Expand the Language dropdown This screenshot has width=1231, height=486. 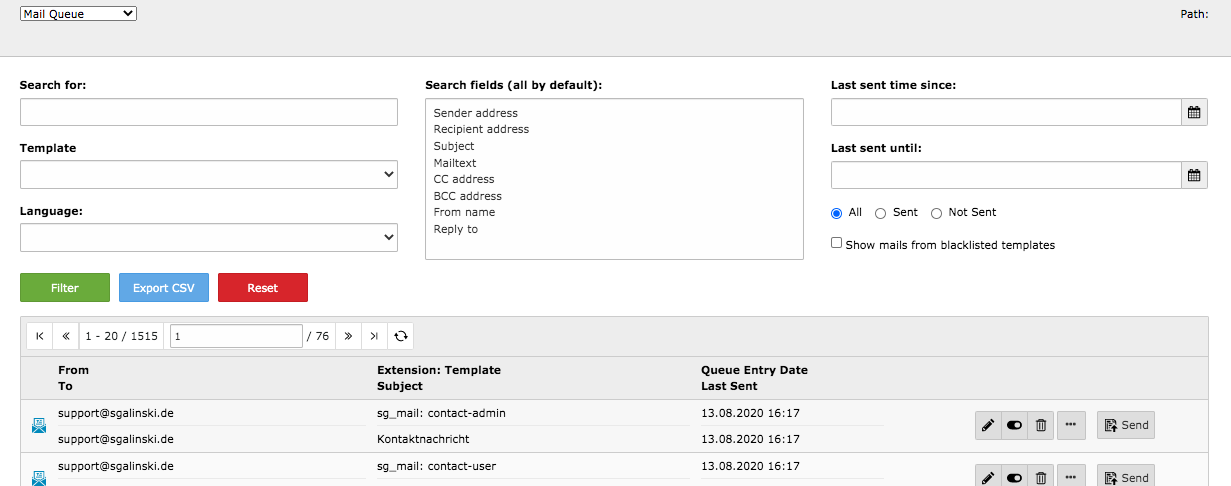209,237
